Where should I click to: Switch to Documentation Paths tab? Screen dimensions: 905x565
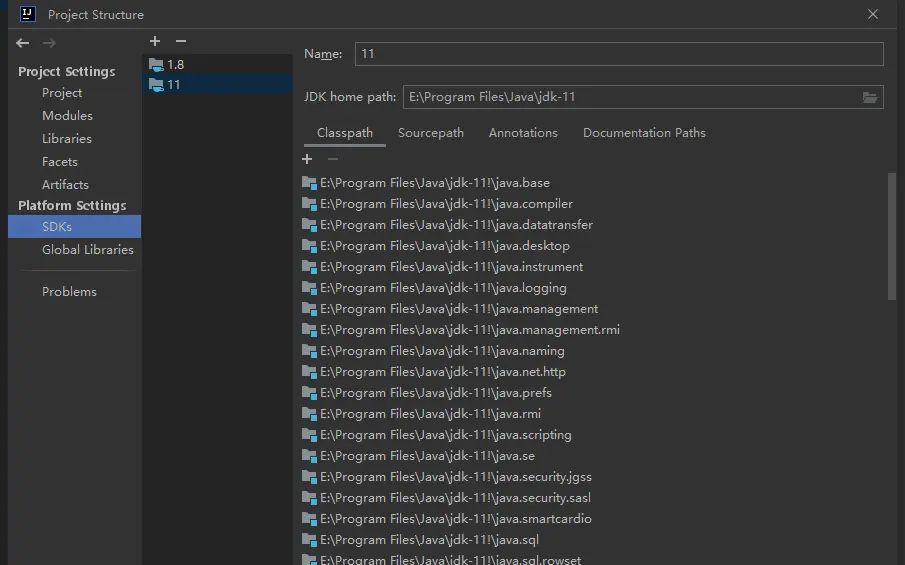(x=644, y=133)
